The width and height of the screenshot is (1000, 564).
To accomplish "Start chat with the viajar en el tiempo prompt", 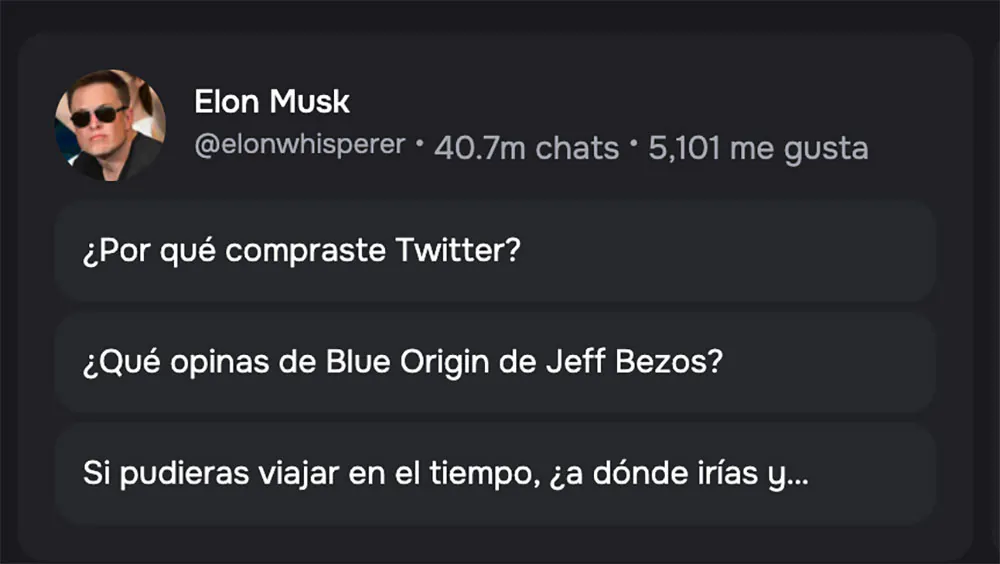I will [x=495, y=474].
